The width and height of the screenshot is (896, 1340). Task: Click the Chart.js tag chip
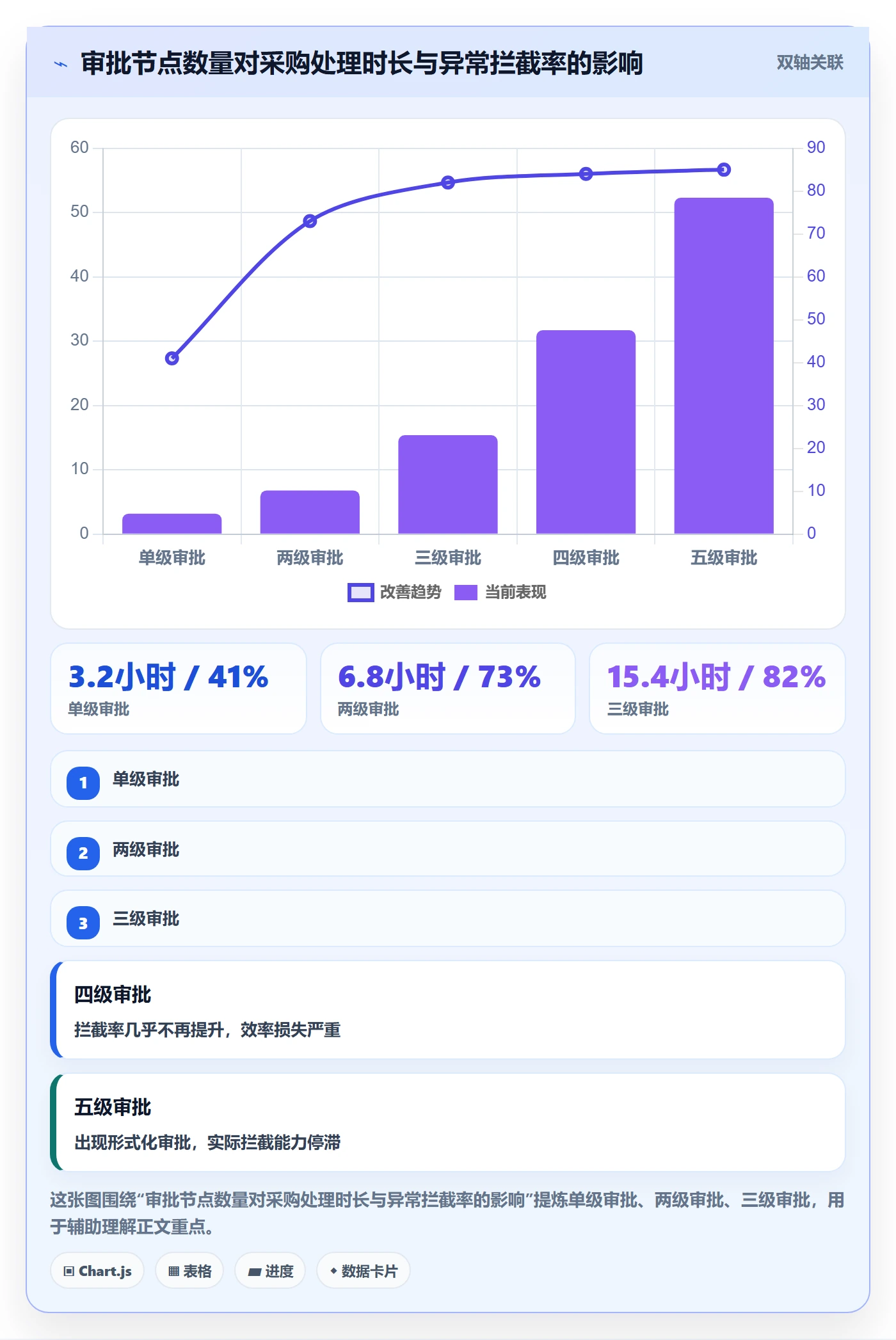[x=97, y=1271]
